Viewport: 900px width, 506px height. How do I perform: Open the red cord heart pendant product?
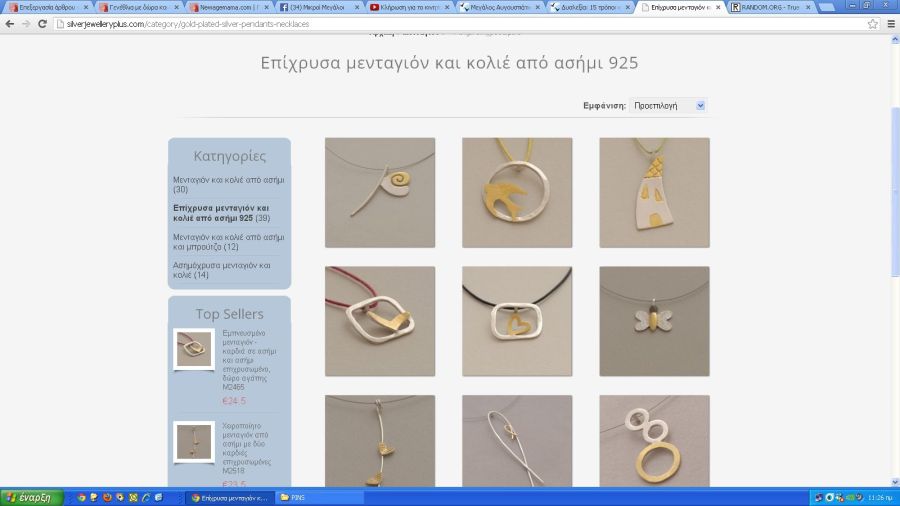pos(380,321)
